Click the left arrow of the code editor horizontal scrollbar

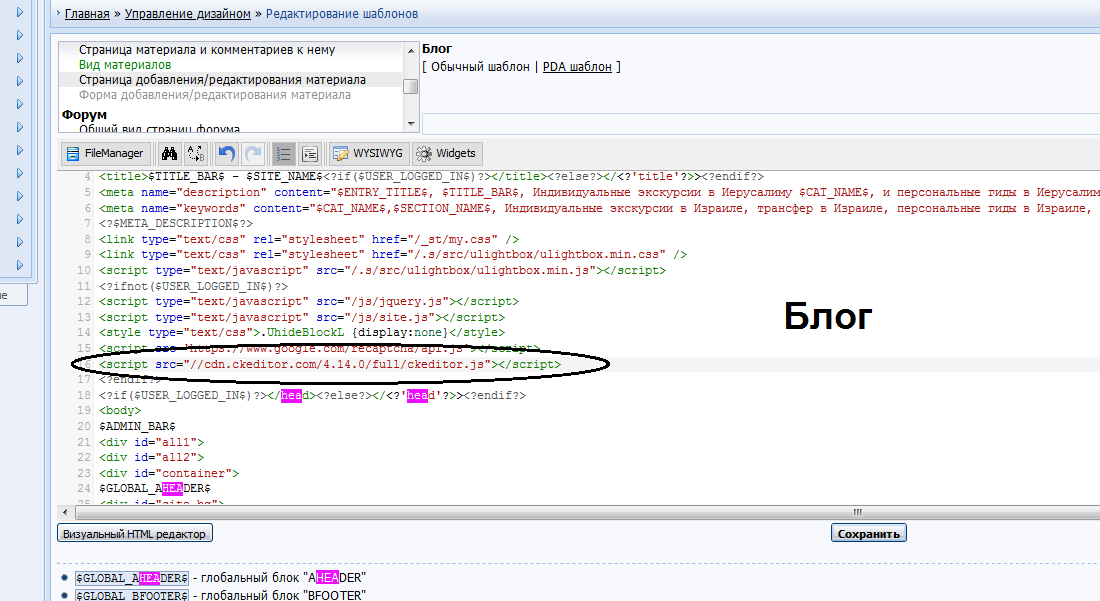65,513
